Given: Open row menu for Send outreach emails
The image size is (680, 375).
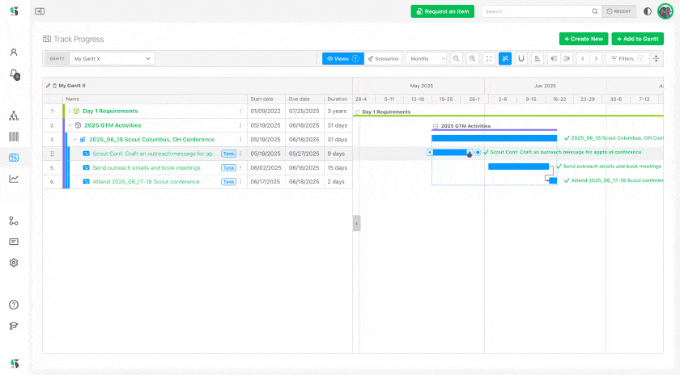Looking at the screenshot, I should pos(240,168).
